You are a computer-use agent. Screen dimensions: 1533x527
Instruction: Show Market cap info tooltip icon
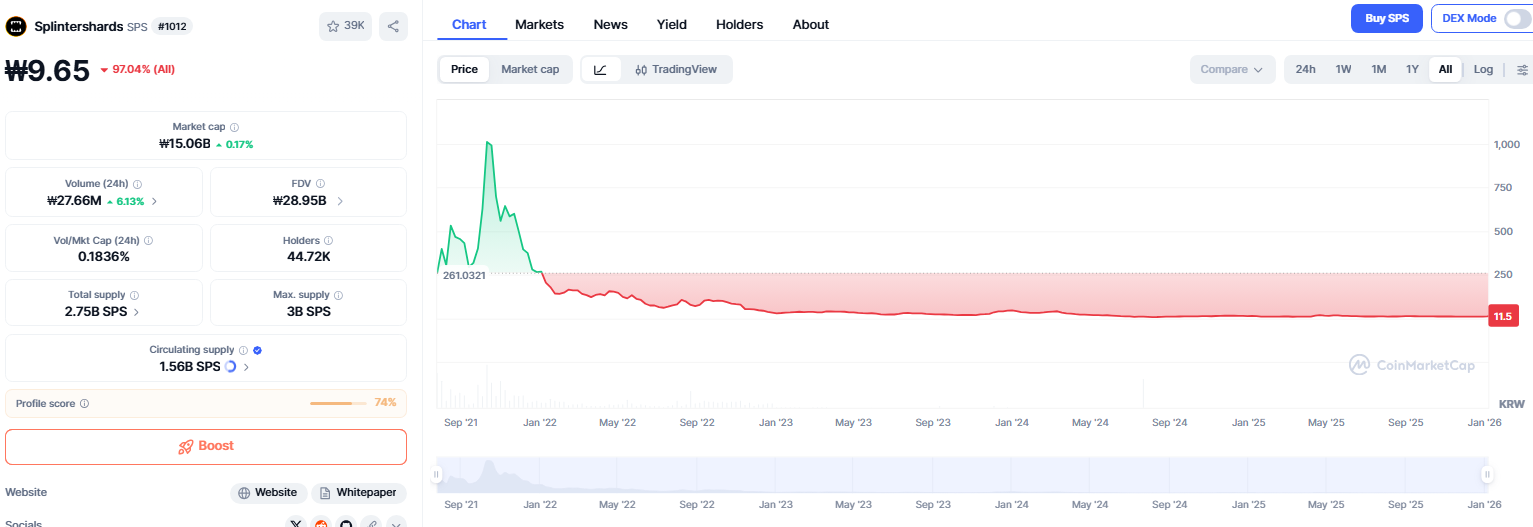tap(235, 128)
